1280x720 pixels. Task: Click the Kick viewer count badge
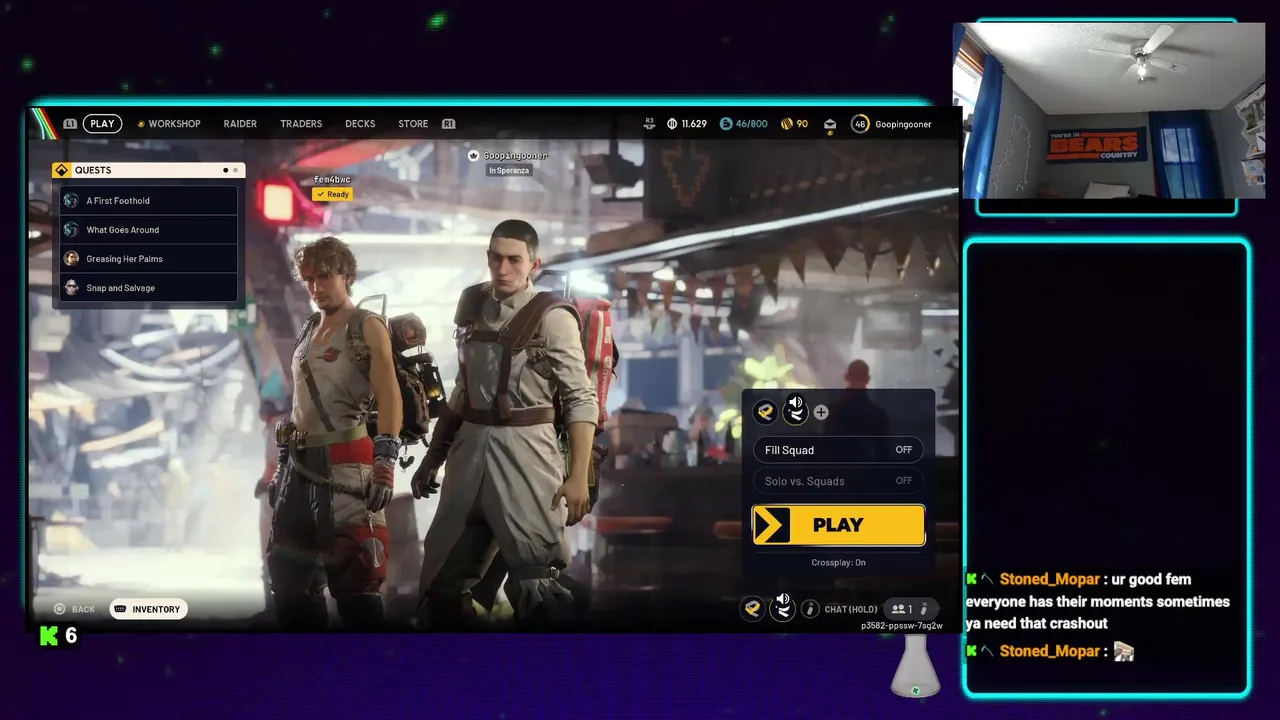pyautogui.click(x=58, y=636)
